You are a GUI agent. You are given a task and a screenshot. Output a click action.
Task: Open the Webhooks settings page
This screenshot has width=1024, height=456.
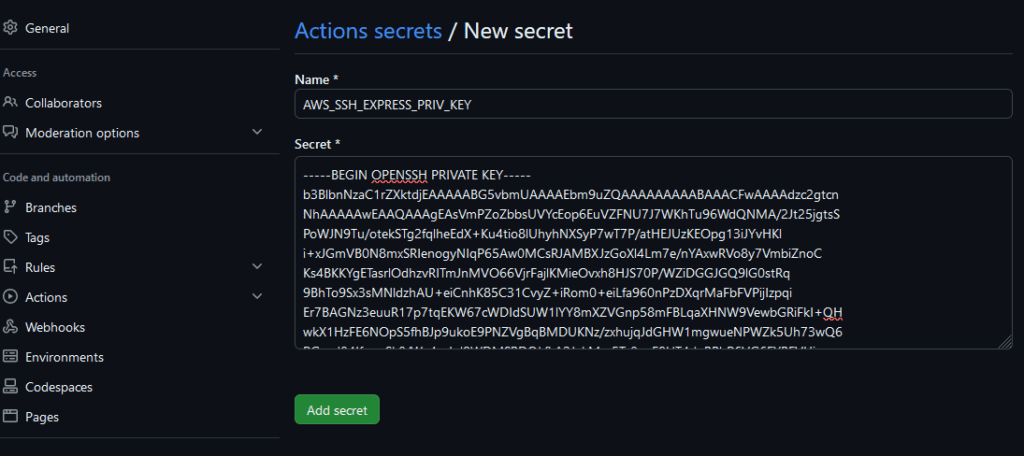pyautogui.click(x=55, y=327)
